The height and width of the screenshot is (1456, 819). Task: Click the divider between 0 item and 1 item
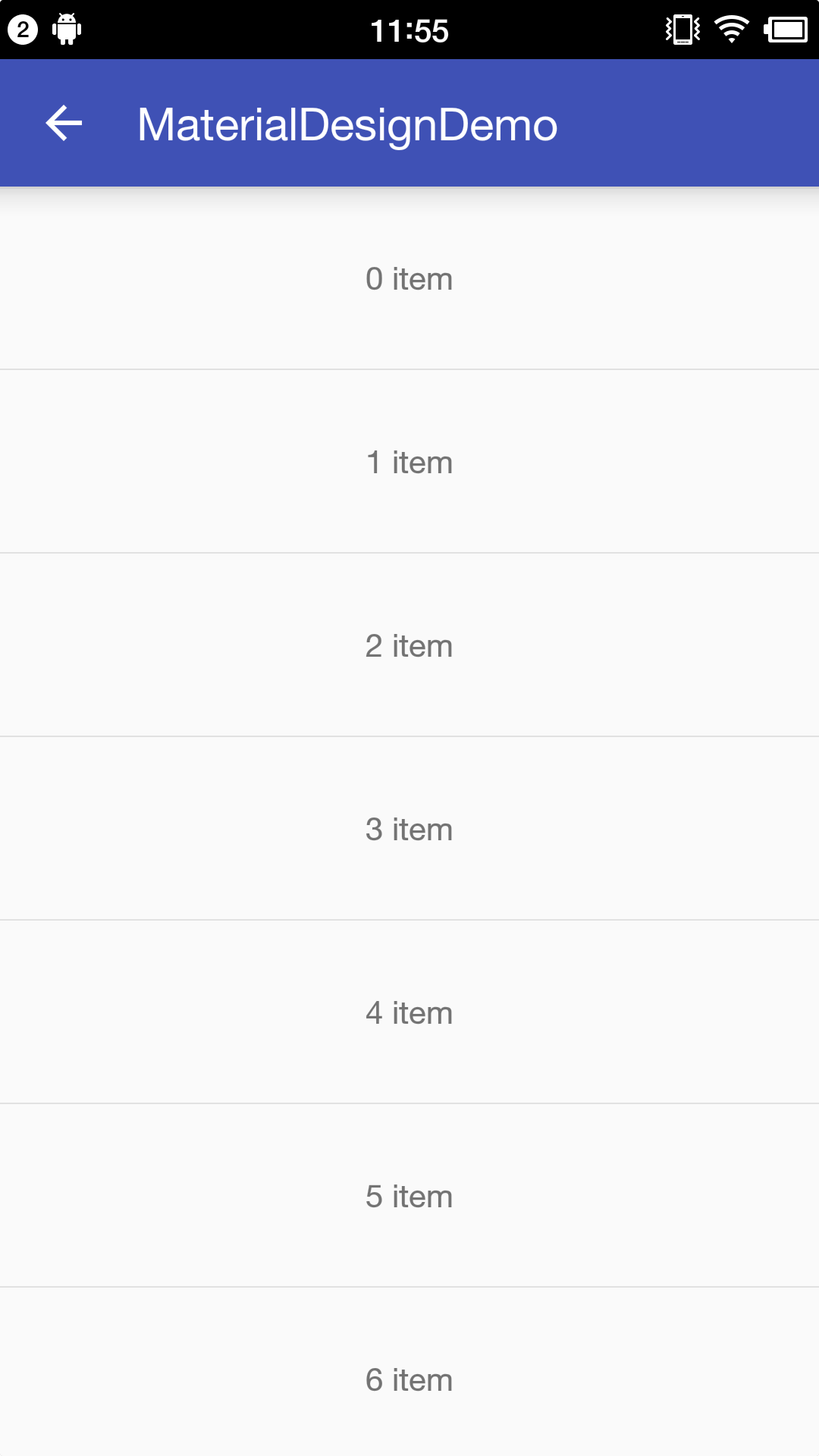pyautogui.click(x=409, y=369)
